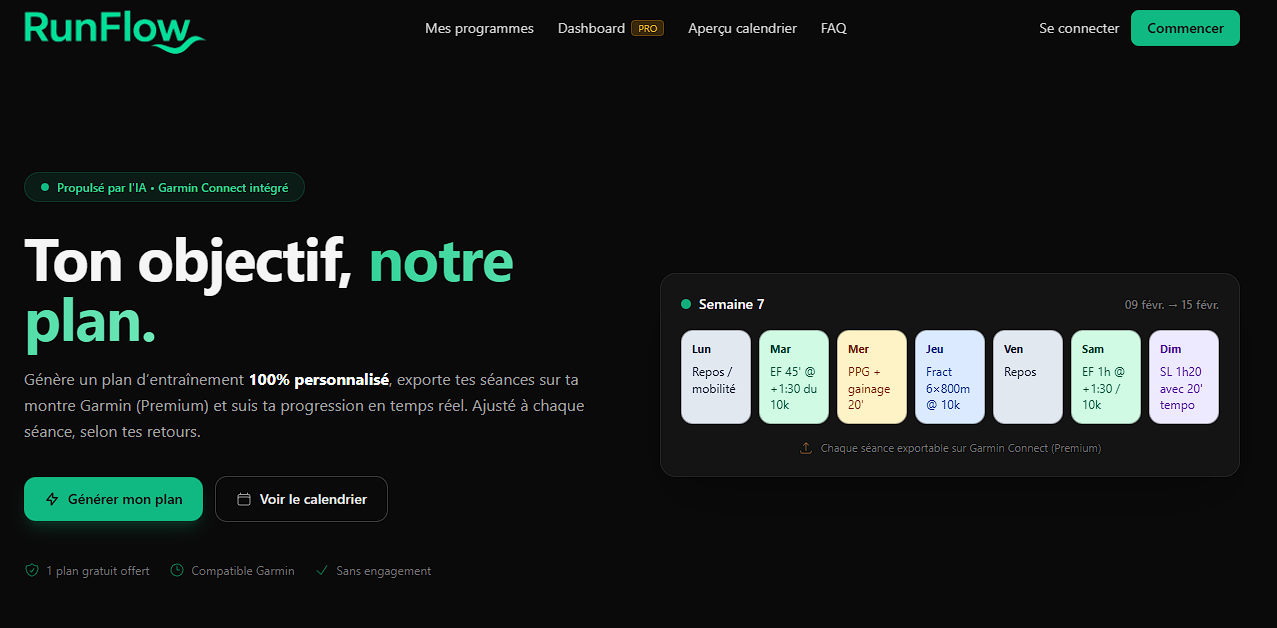
Task: Click the green status dot beside Semaine 7
Action: 686,303
